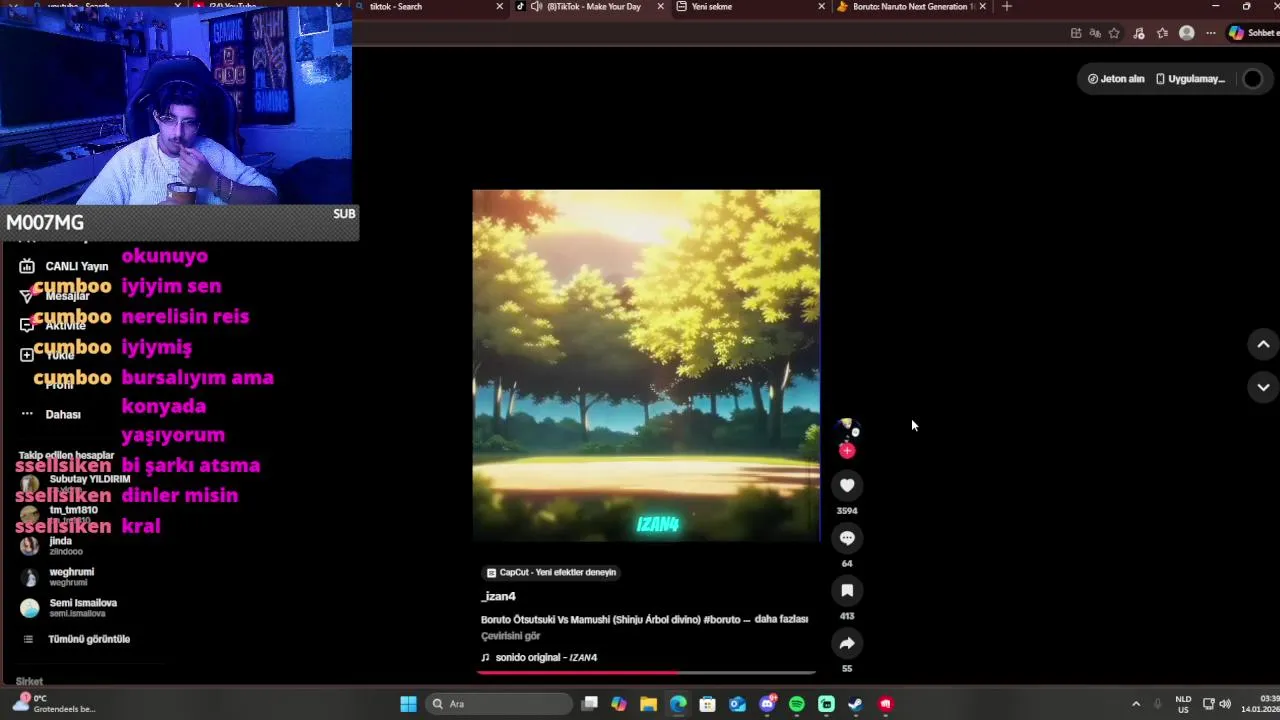Click the clock and date in taskbar
The image size is (1280, 720).
1260,704
